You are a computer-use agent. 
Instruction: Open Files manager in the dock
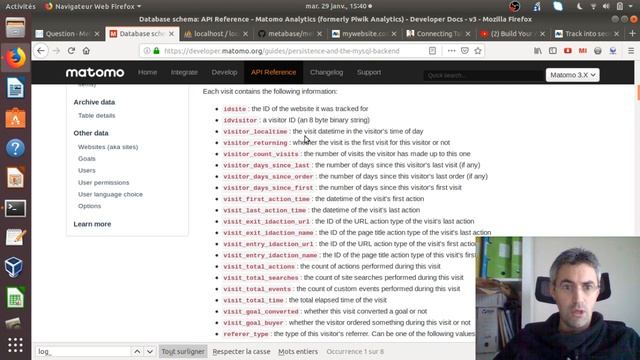tap(15, 28)
